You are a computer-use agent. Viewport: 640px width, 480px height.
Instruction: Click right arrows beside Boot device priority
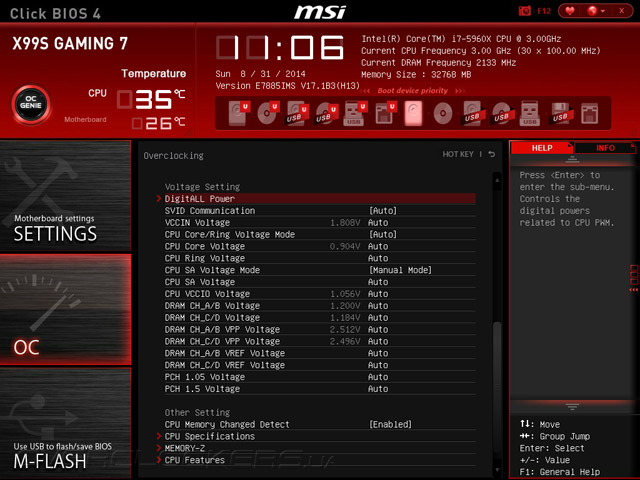click(460, 91)
